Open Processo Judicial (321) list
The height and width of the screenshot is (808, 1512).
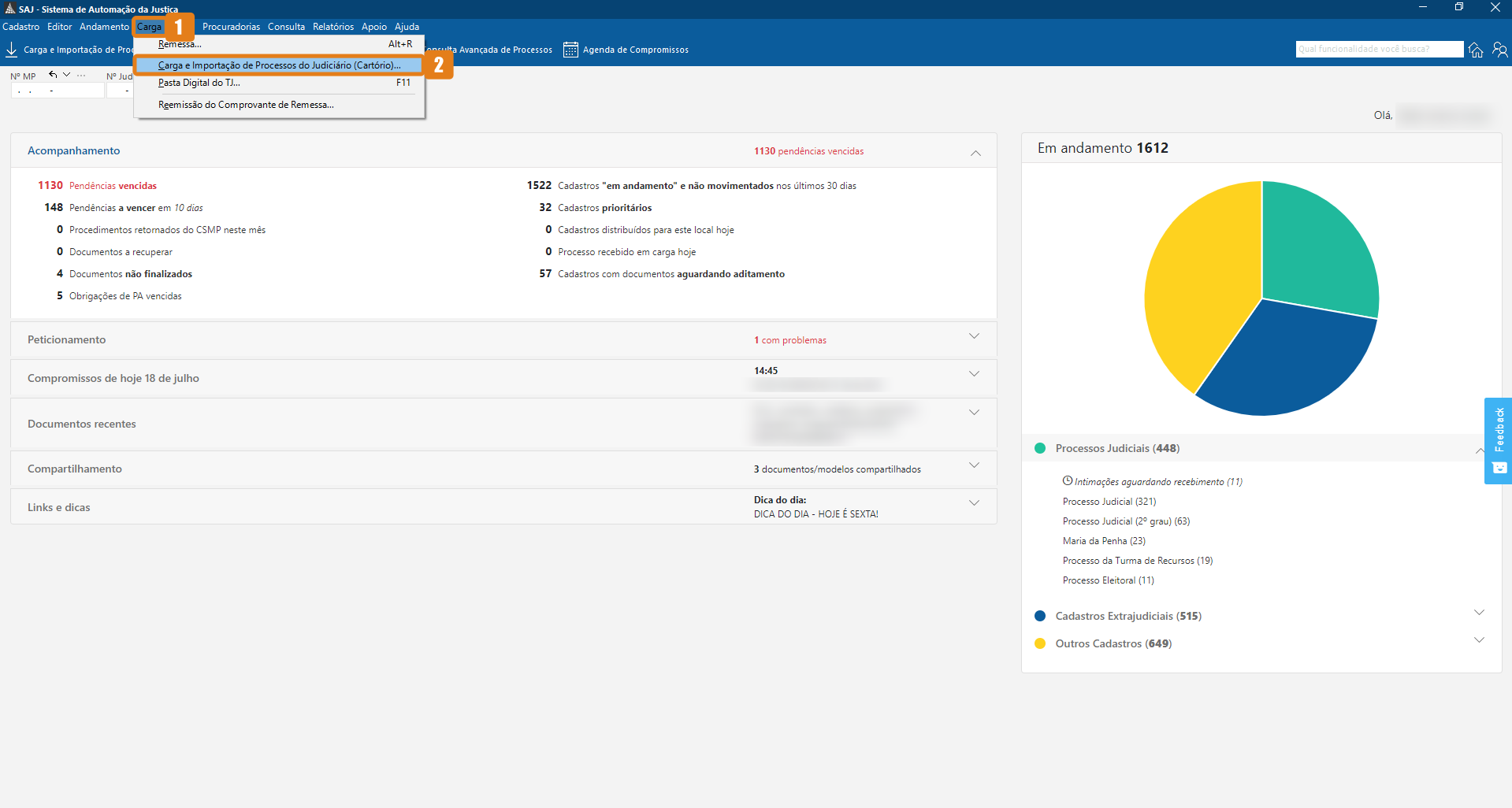[x=1109, y=502]
